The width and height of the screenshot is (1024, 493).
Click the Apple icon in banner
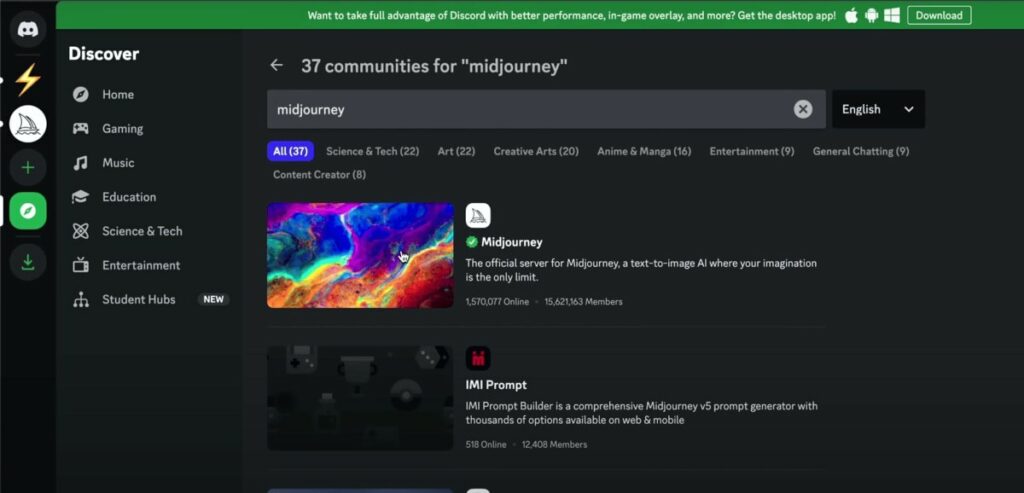(851, 16)
